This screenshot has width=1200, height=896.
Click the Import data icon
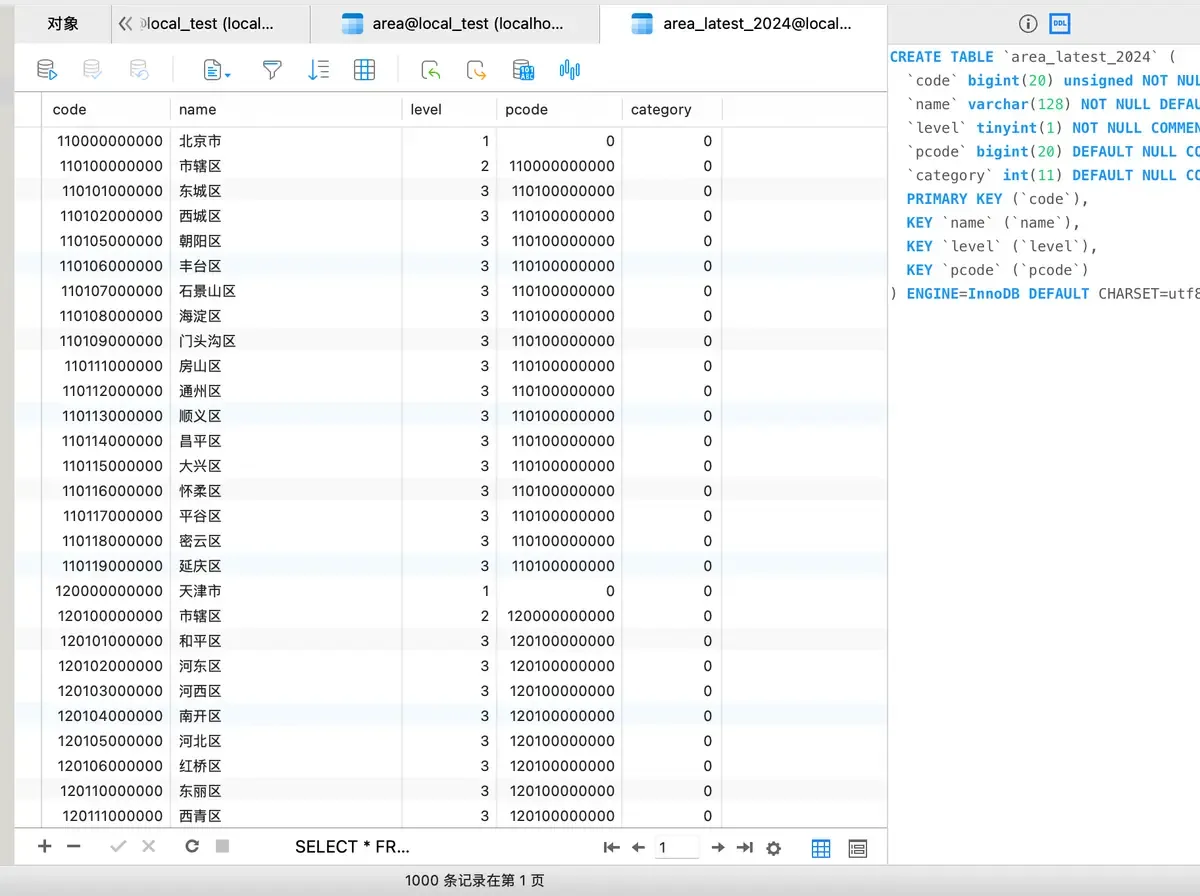(430, 69)
